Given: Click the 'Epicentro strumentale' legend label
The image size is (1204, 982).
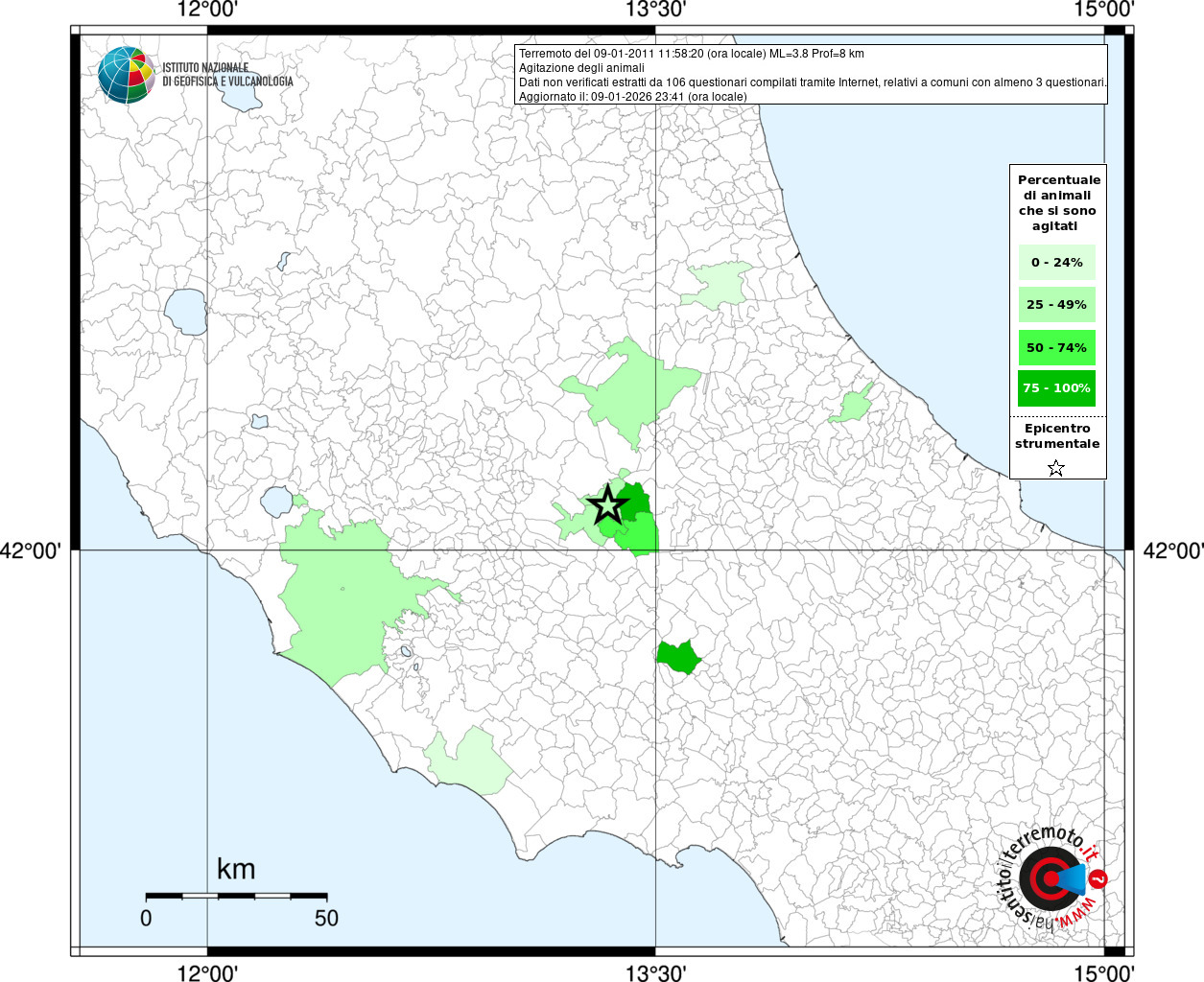Looking at the screenshot, I should pyautogui.click(x=1057, y=436).
